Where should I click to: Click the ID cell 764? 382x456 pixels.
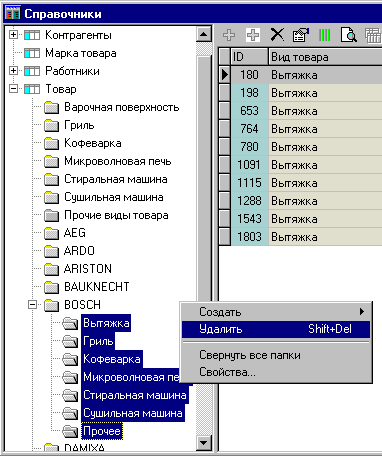point(249,129)
